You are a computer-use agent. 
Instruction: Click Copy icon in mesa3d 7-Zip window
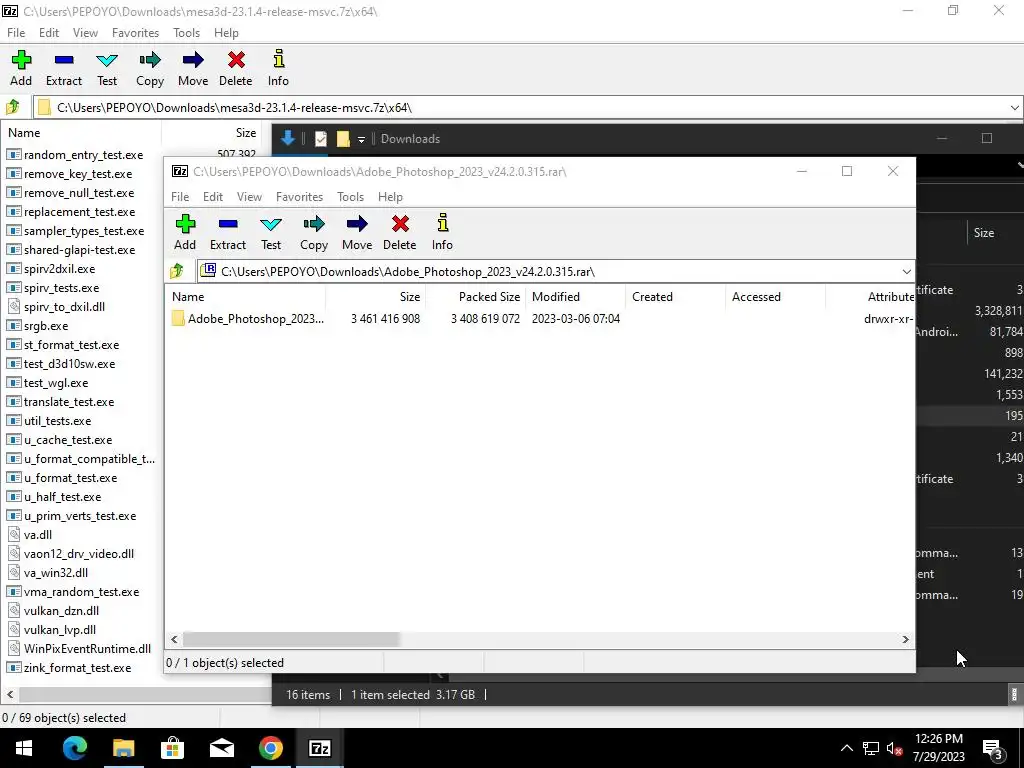coord(150,60)
